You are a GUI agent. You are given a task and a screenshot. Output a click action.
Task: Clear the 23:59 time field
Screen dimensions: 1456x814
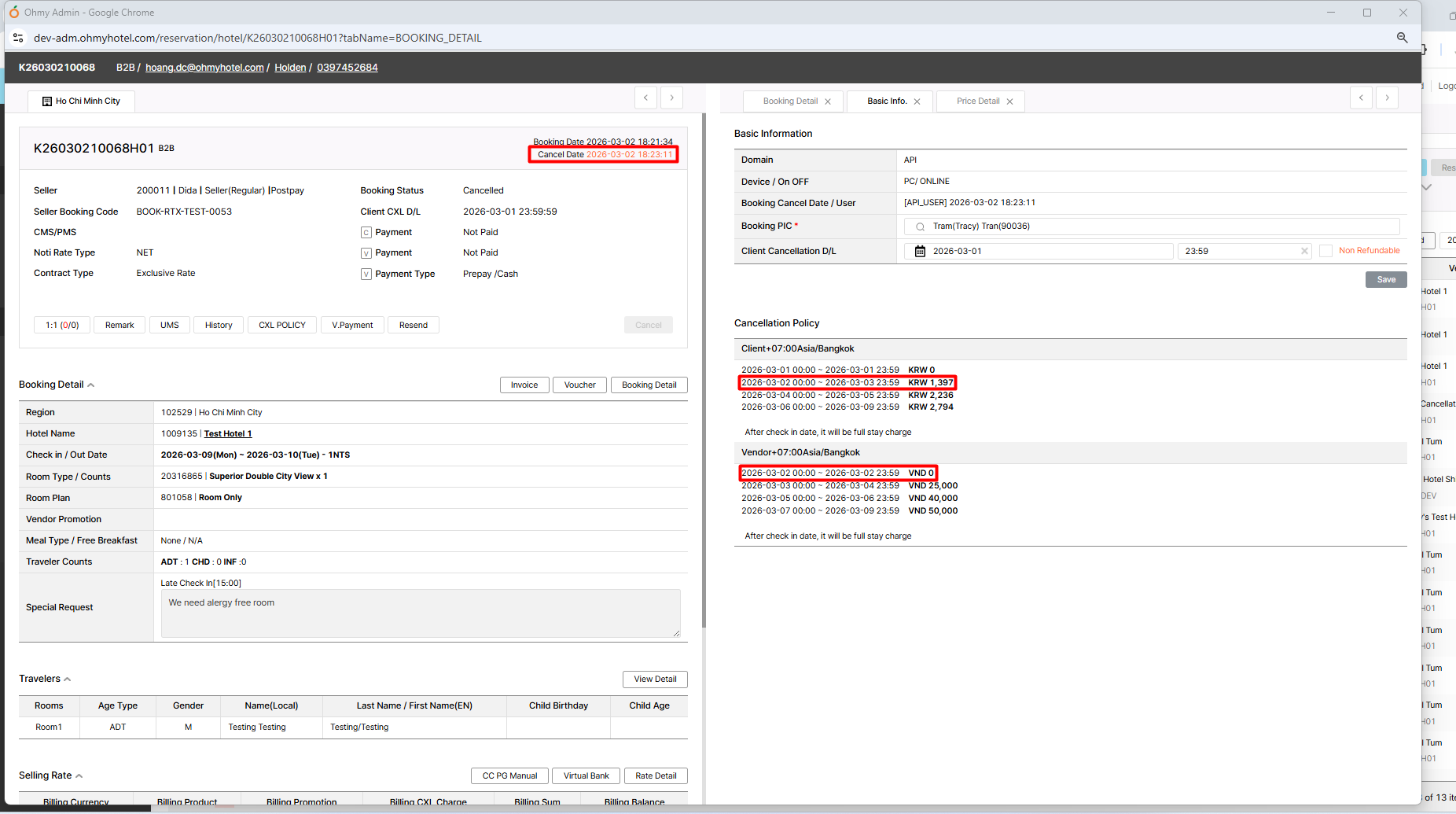point(1304,252)
